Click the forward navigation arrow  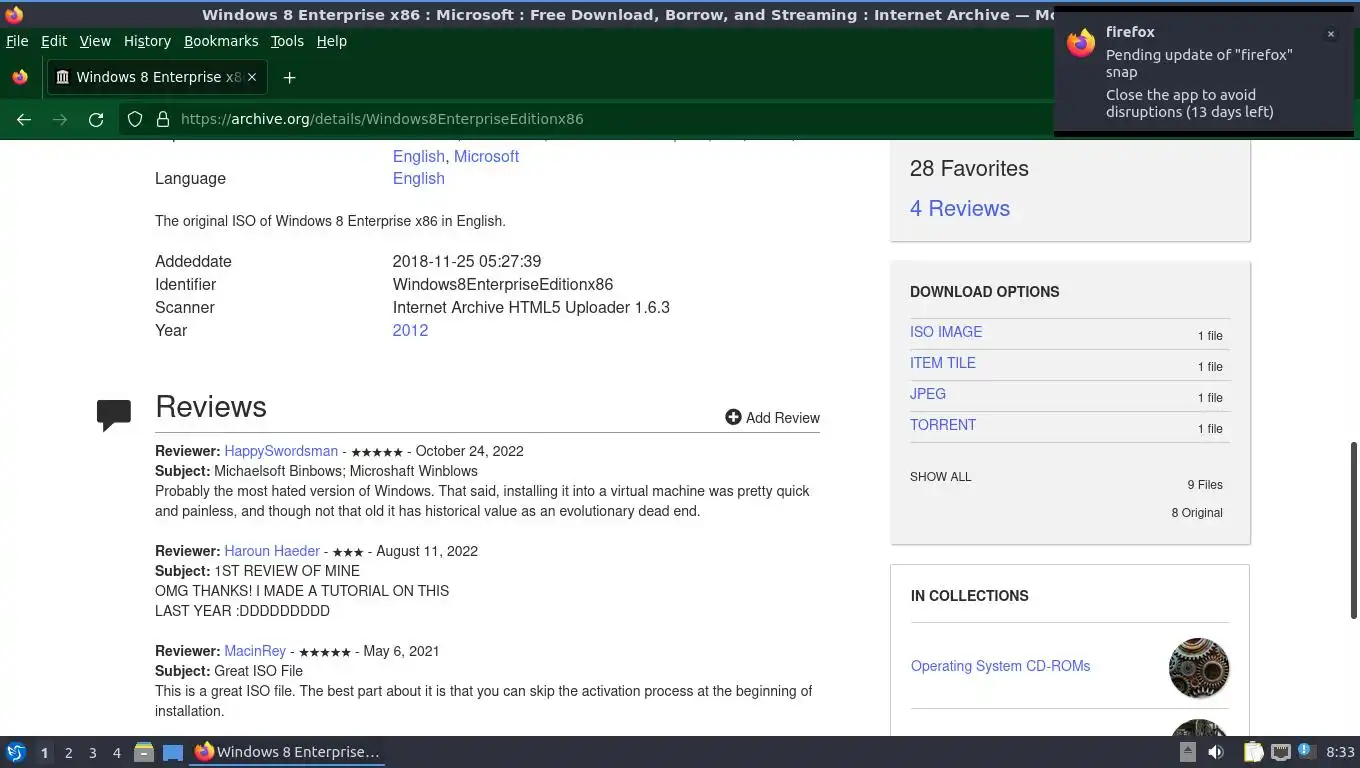coord(60,119)
